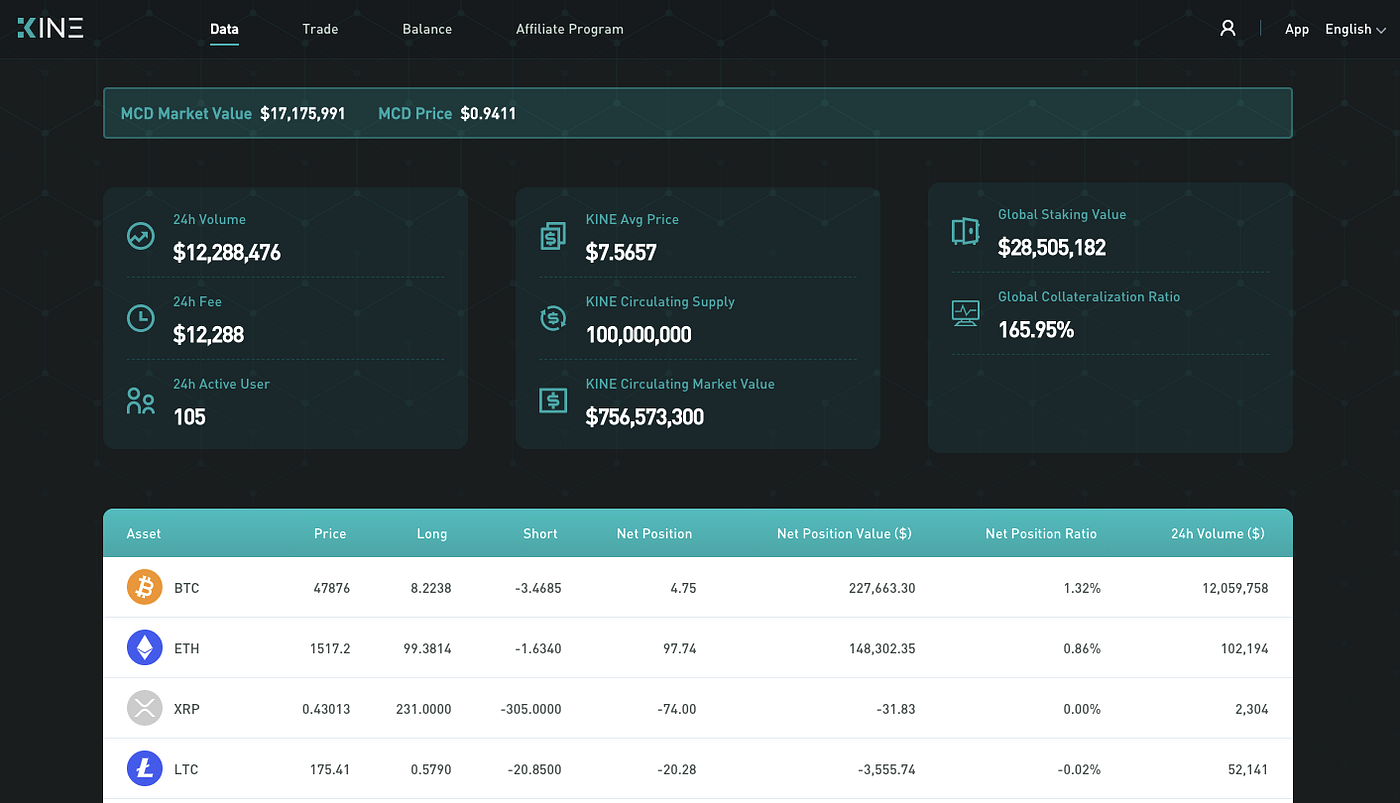Click the XRP net position -74.00
The image size is (1400, 803).
675,709
